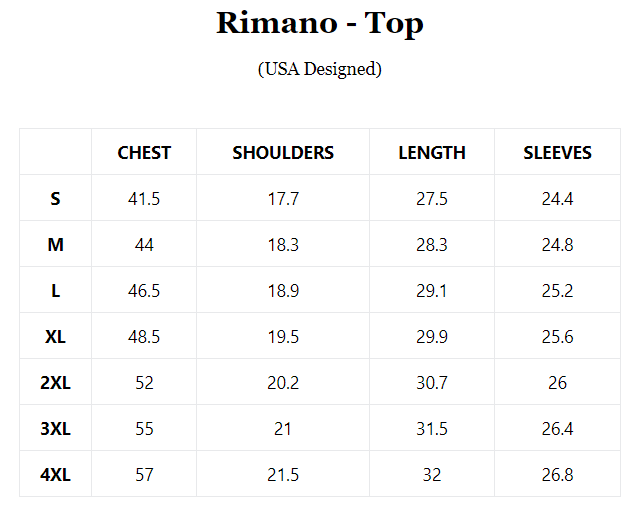Click the L size row label

pos(55,291)
